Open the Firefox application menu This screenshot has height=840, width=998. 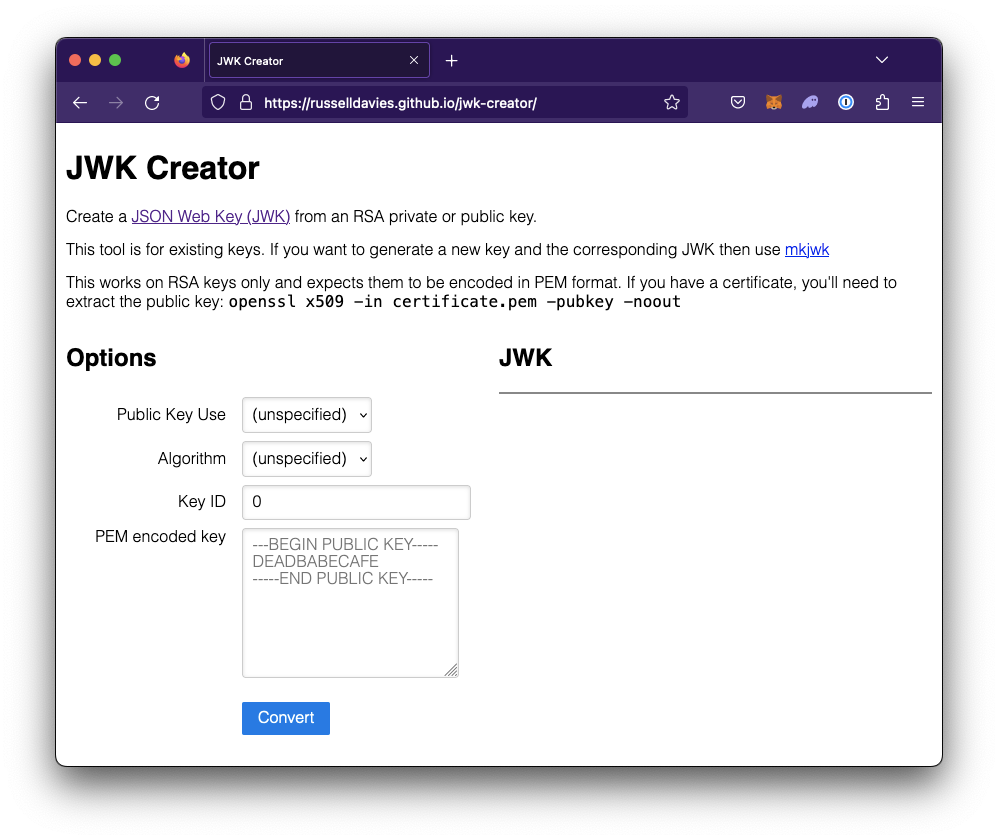click(x=918, y=102)
